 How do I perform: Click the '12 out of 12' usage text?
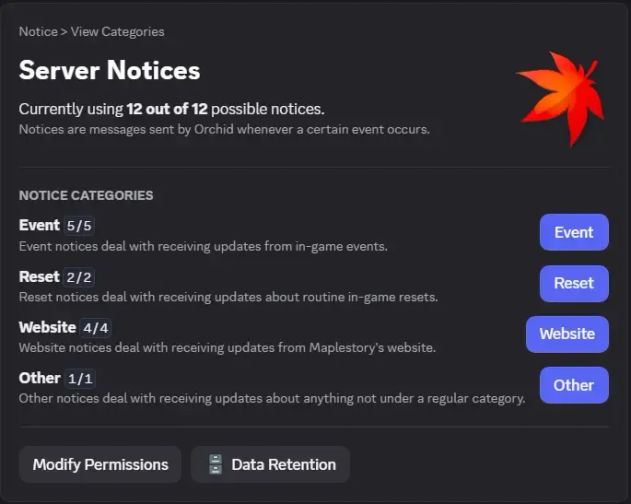tap(167, 109)
